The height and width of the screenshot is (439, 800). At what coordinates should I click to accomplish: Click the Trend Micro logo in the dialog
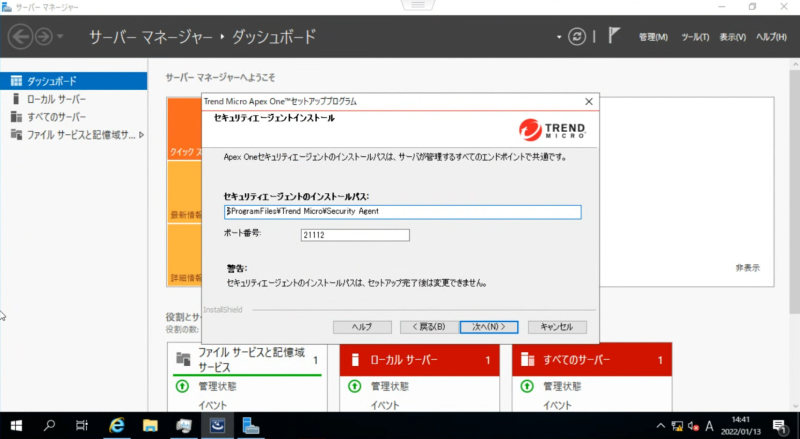click(552, 130)
